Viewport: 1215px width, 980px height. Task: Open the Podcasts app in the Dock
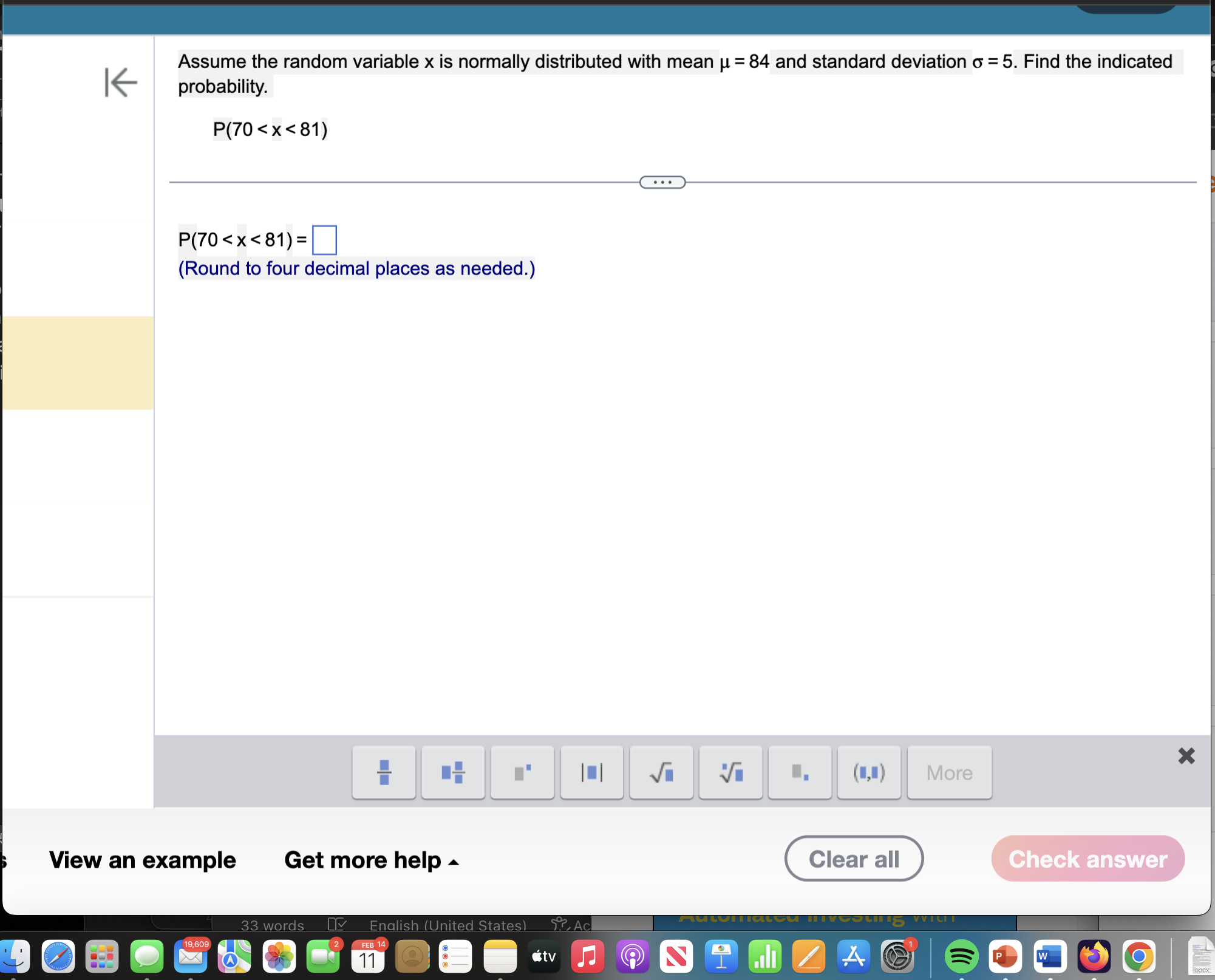pos(631,956)
